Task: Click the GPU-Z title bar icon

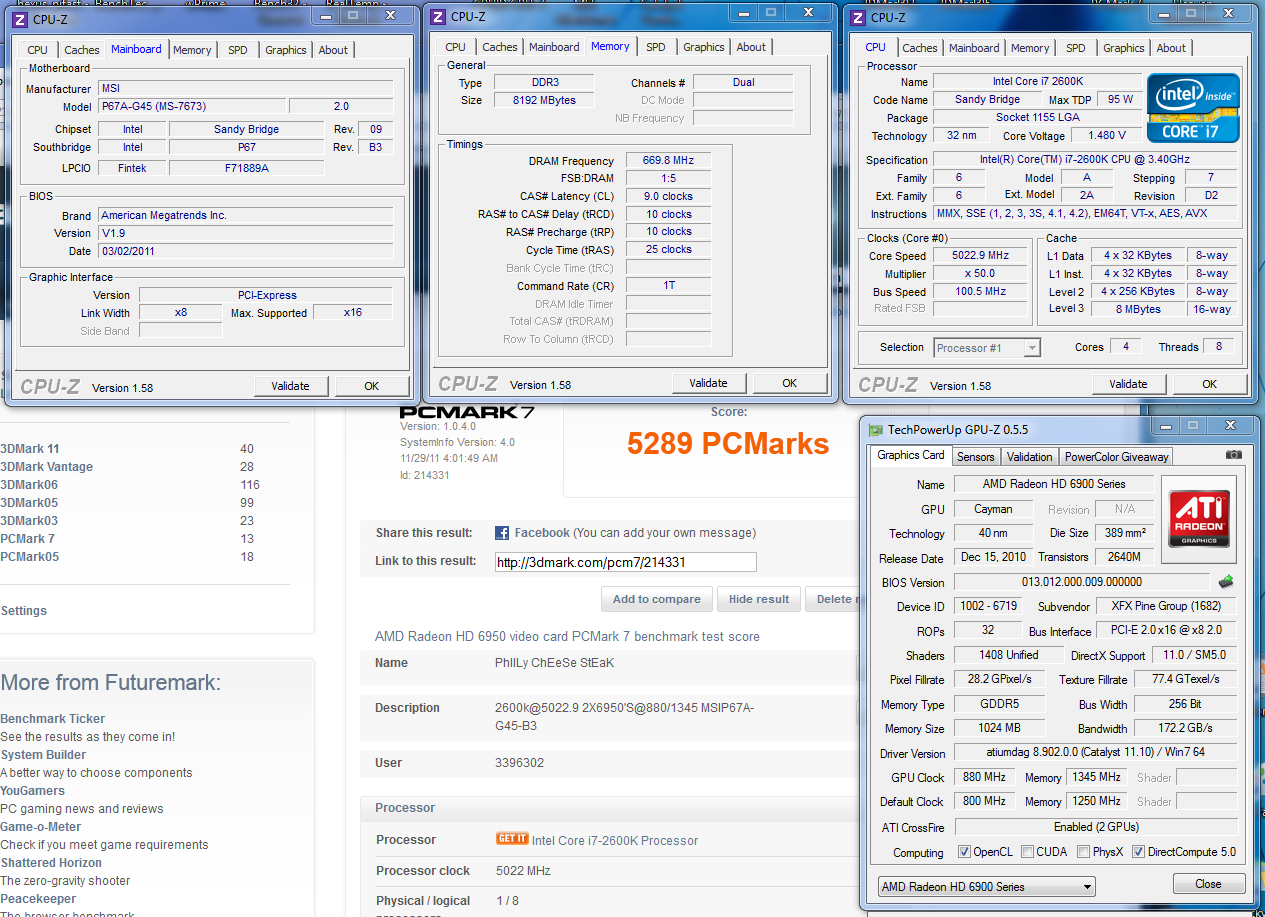Action: [x=876, y=430]
